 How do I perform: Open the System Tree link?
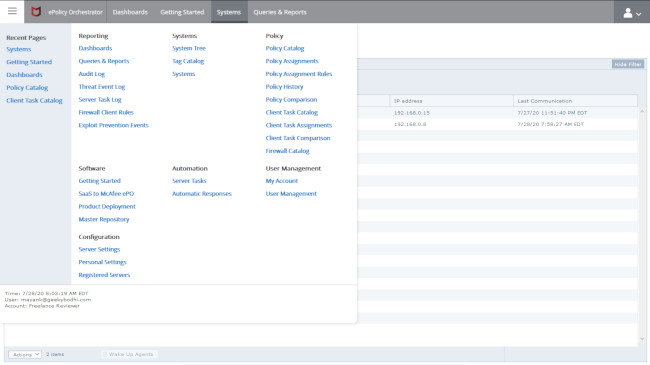[189, 48]
